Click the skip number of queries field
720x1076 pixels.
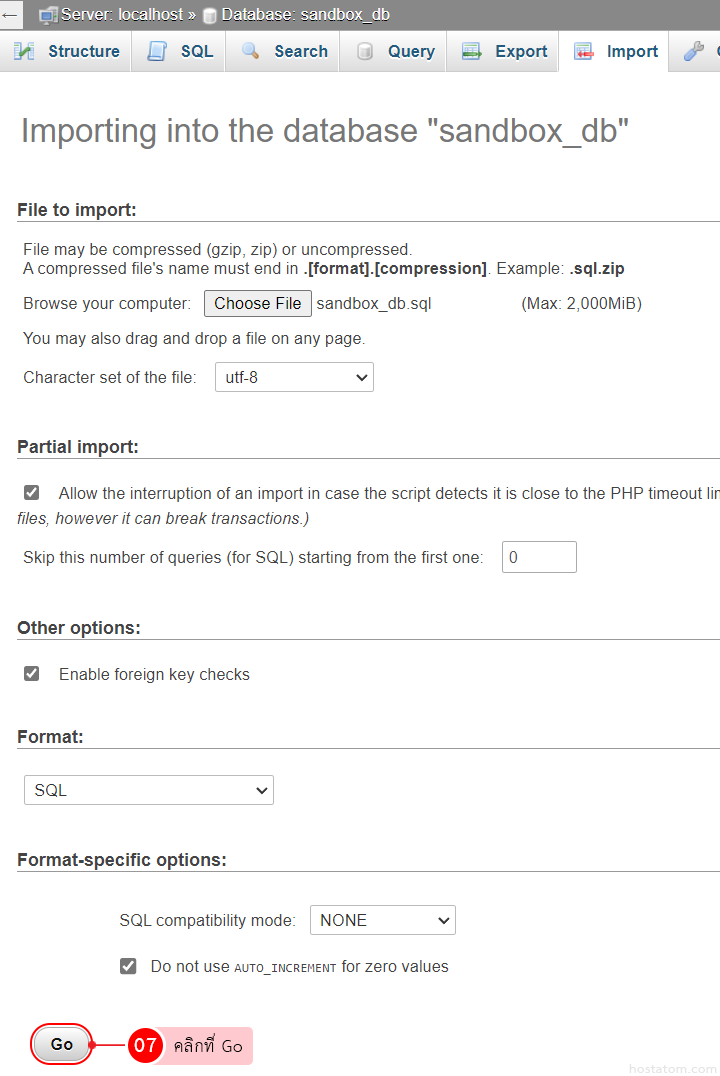(x=539, y=557)
